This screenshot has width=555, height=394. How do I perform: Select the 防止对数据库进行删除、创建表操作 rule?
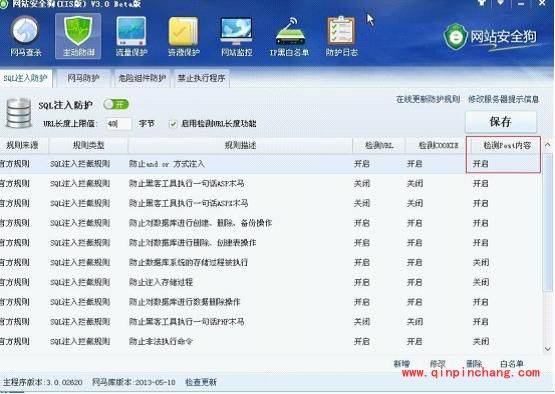[x=271, y=243]
